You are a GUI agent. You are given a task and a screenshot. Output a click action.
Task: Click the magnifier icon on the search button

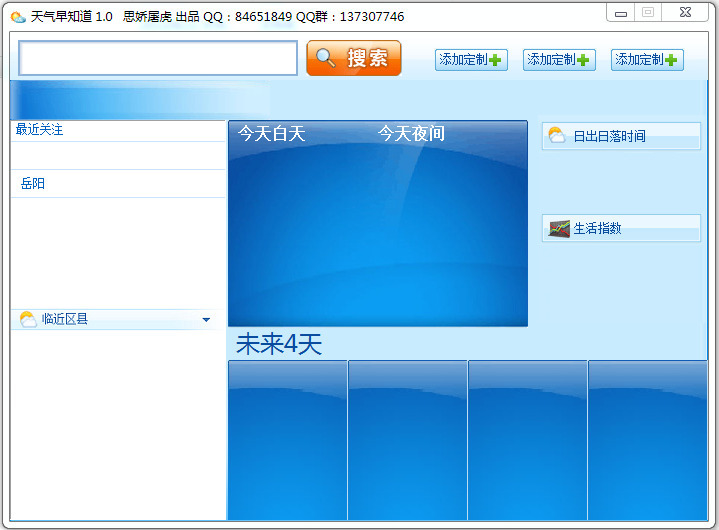click(326, 58)
